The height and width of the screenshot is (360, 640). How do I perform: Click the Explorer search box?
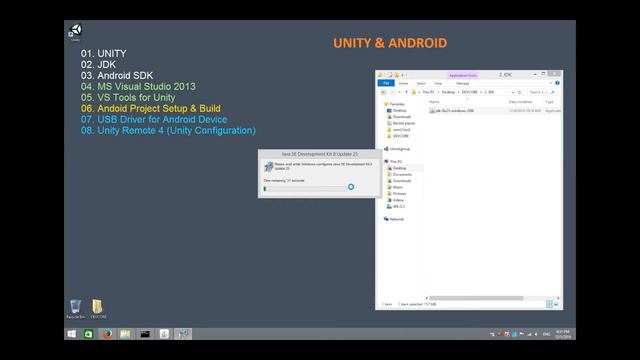[541, 92]
